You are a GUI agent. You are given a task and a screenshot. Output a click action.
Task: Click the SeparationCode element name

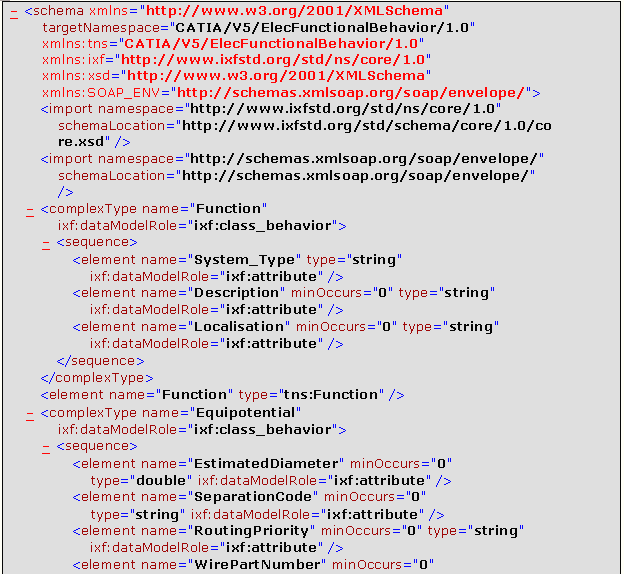tap(253, 497)
